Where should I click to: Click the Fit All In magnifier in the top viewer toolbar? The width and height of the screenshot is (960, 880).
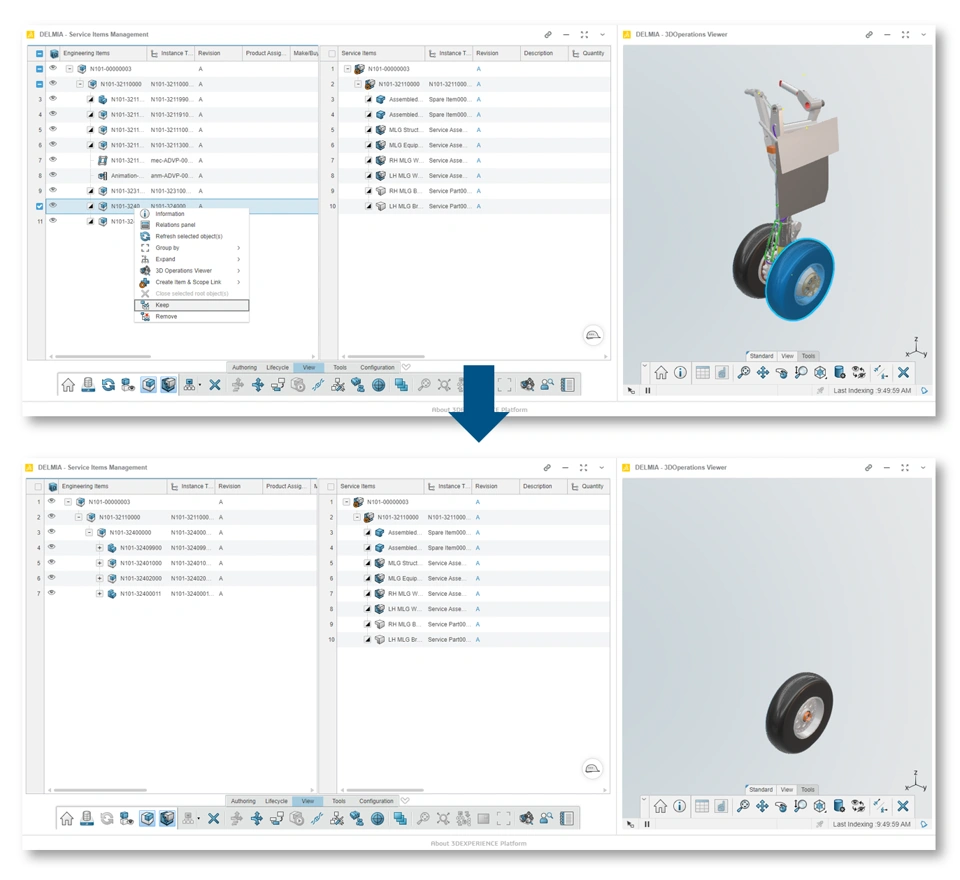(743, 372)
